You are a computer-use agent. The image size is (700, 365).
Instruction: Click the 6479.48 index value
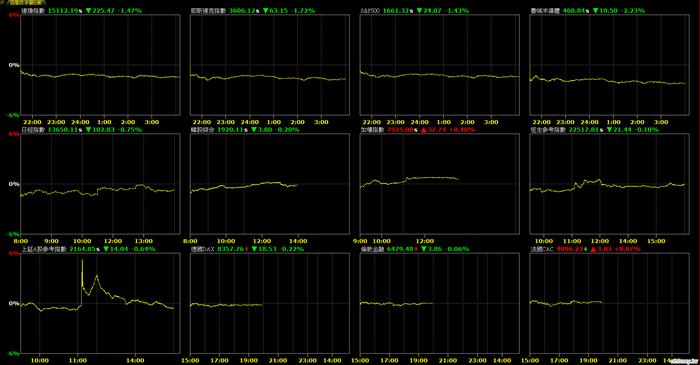tap(401, 249)
